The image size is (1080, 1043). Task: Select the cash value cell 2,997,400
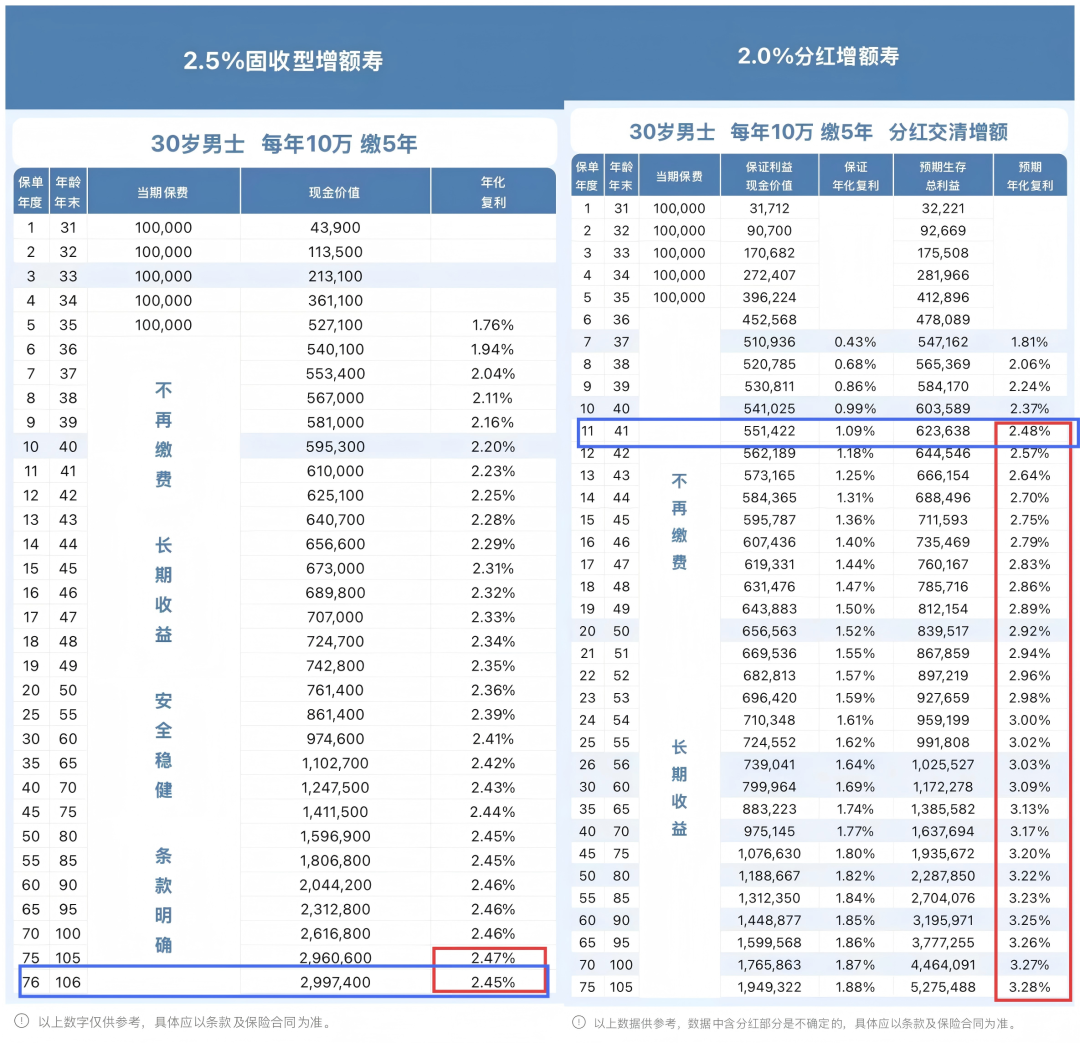click(x=335, y=982)
